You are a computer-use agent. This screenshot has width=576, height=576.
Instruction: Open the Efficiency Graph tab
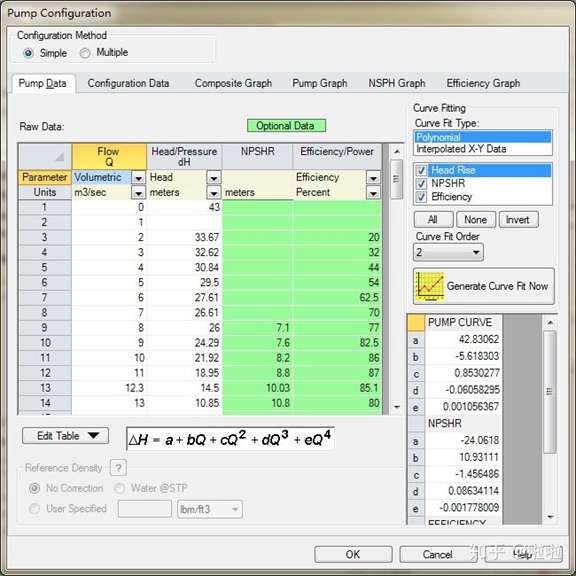tap(483, 83)
